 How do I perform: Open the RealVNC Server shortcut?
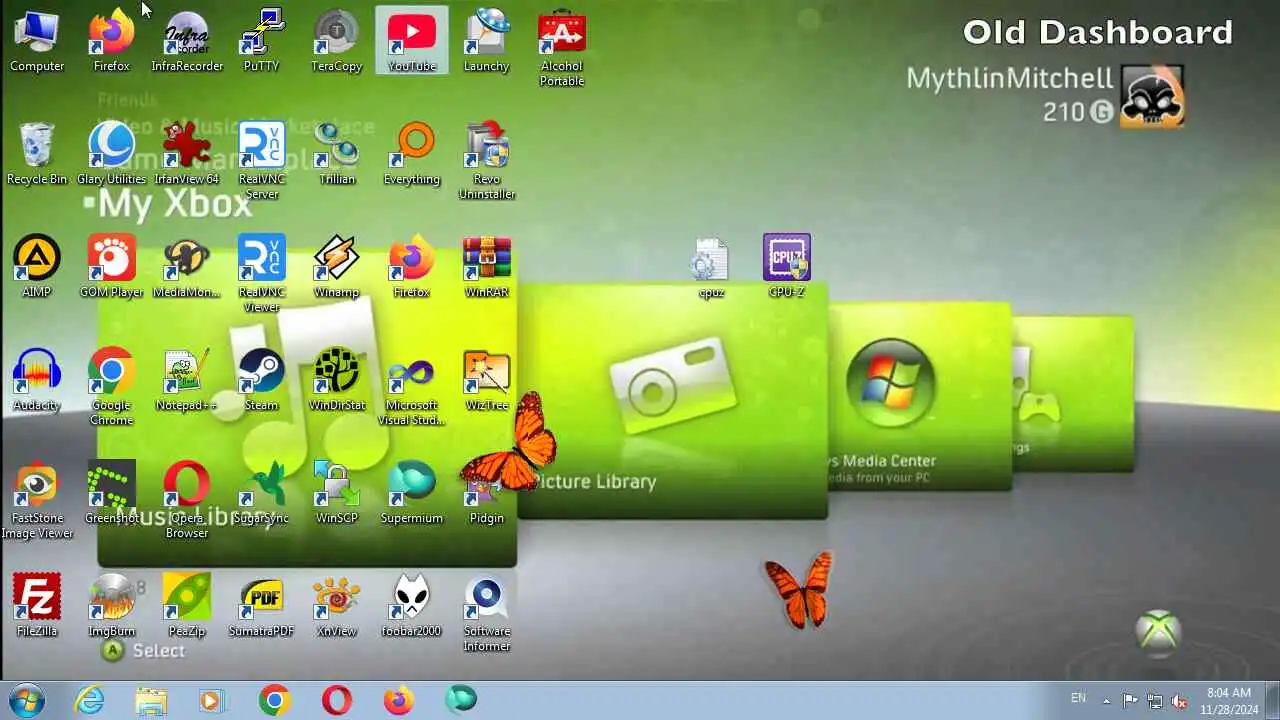[x=262, y=161]
